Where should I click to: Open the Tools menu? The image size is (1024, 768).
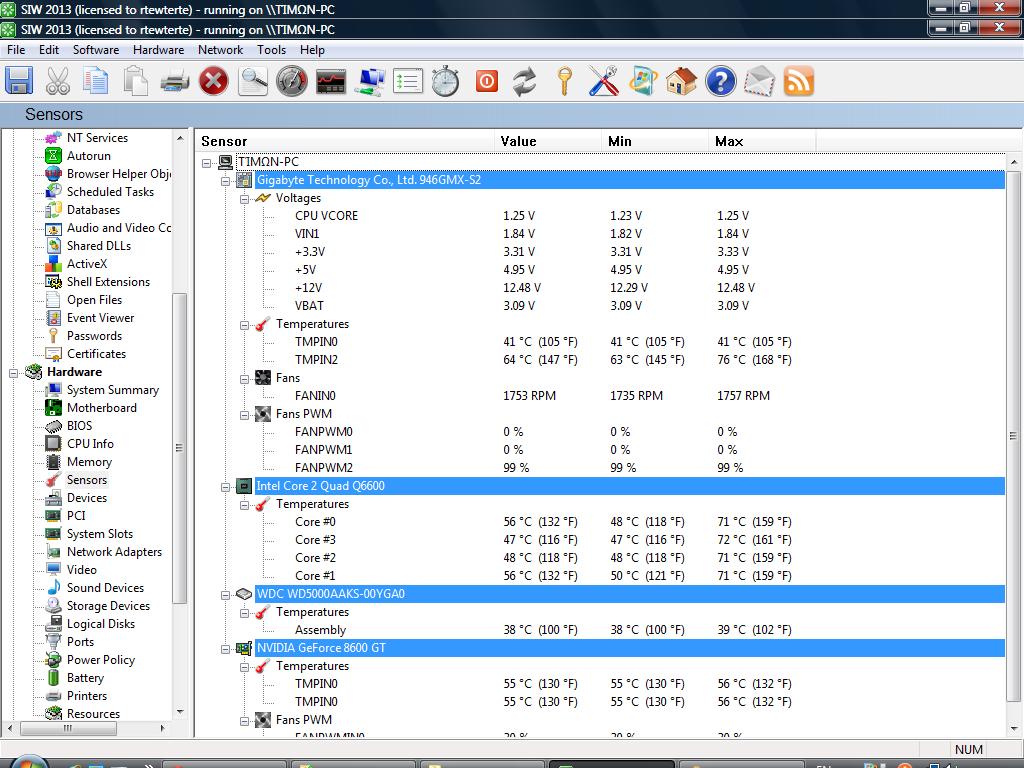pyautogui.click(x=272, y=50)
